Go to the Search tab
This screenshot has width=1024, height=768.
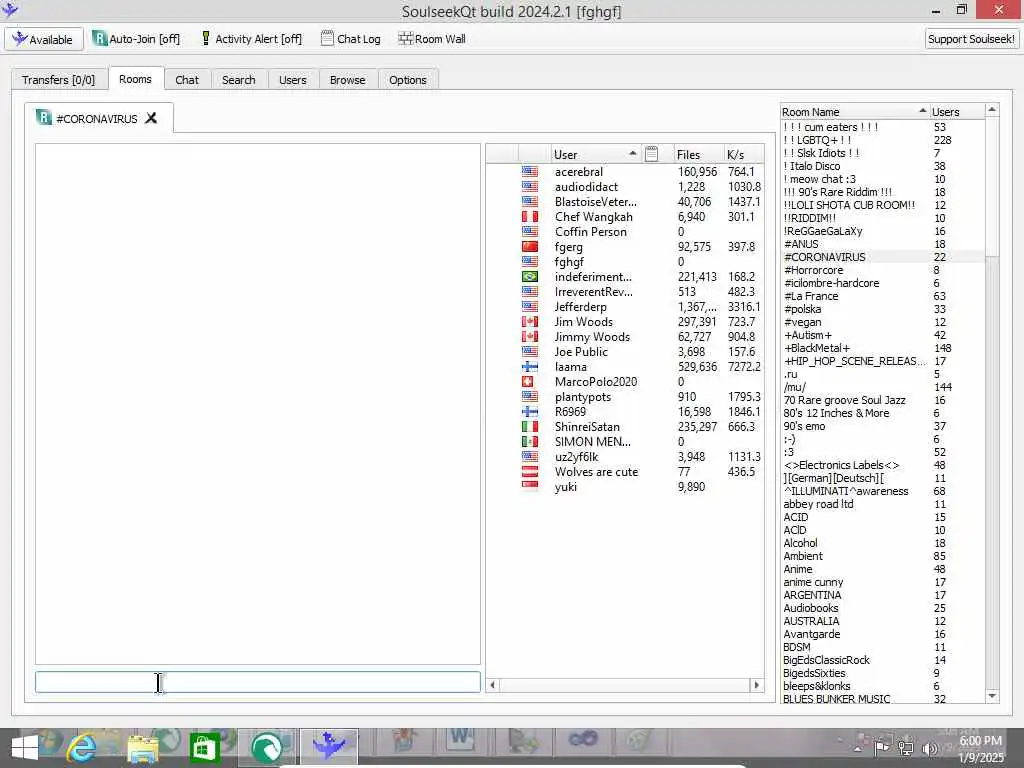[x=238, y=80]
